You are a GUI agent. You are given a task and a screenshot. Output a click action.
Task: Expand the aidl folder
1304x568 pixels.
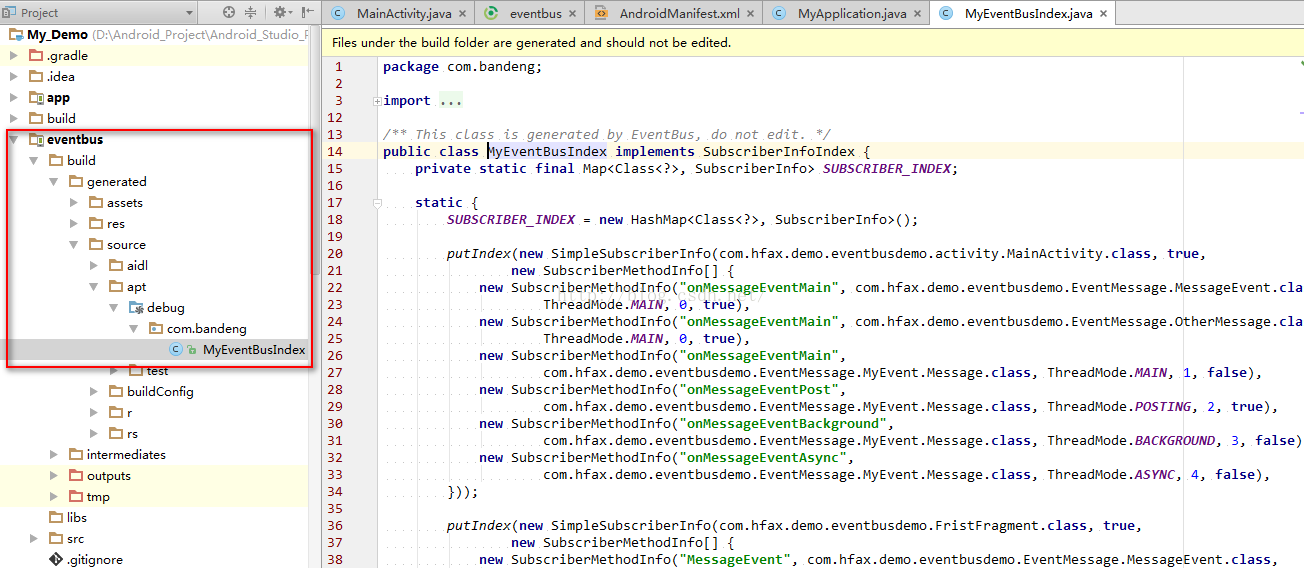coord(93,266)
